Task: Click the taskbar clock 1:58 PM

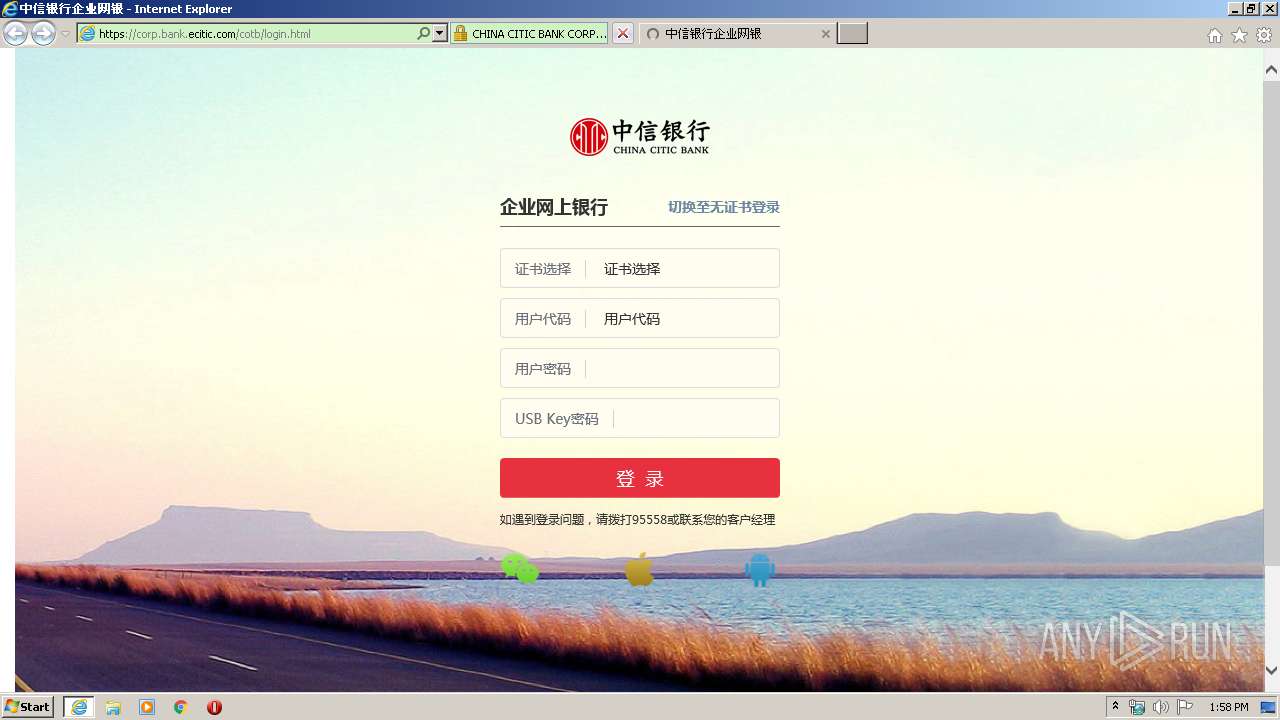Action: click(1228, 707)
